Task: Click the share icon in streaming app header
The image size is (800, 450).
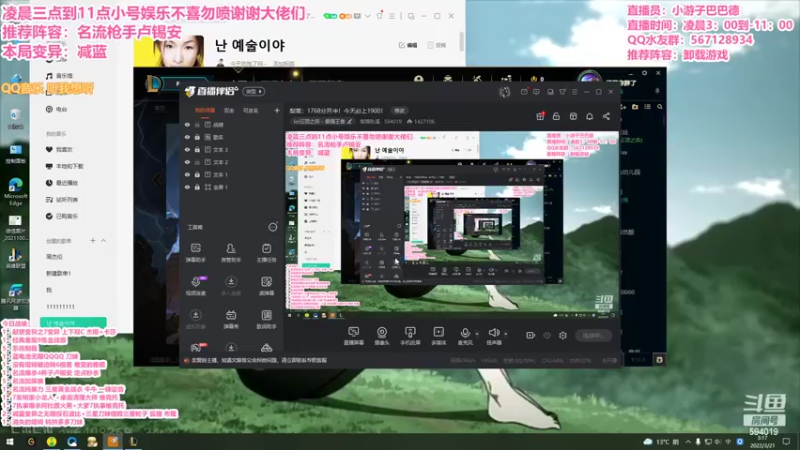Action: pos(606,116)
